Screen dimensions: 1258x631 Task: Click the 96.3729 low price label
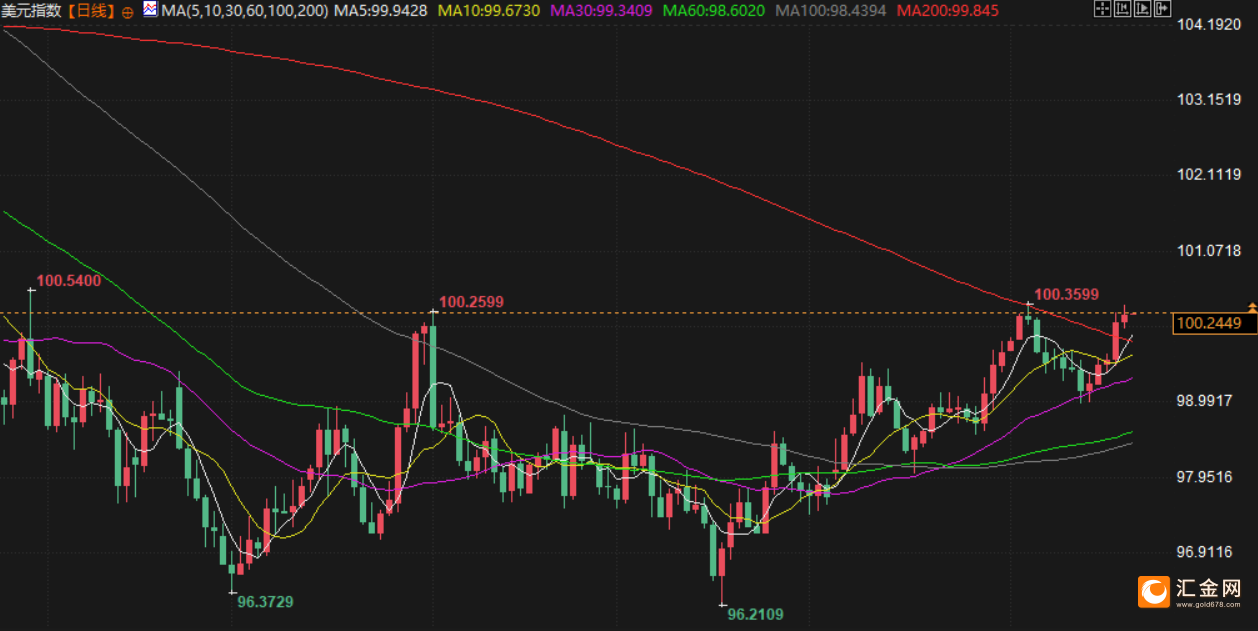click(265, 602)
